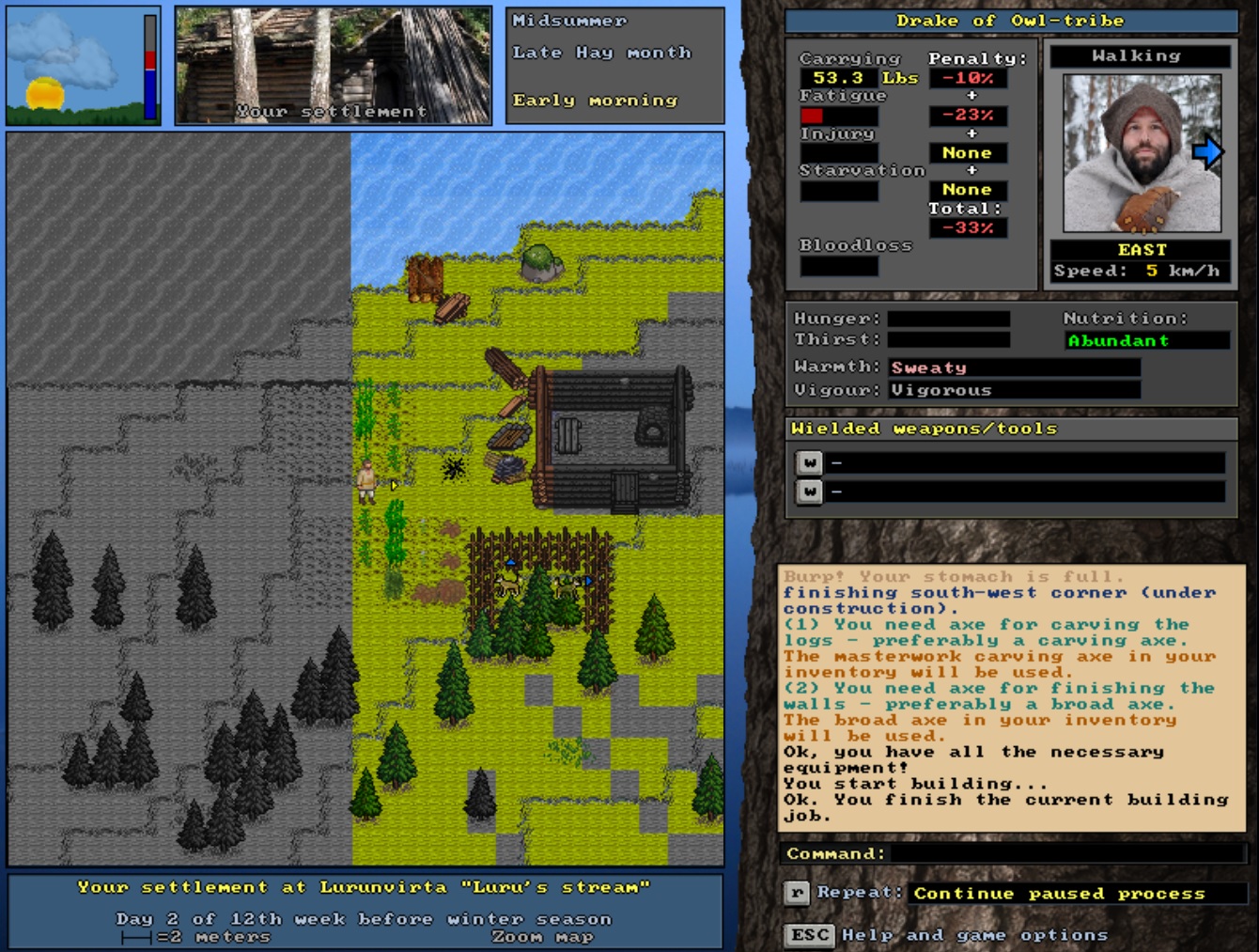Viewport: 1259px width, 952px height.
Task: Click the temperature gauge beside the weather icon
Action: pos(150,67)
